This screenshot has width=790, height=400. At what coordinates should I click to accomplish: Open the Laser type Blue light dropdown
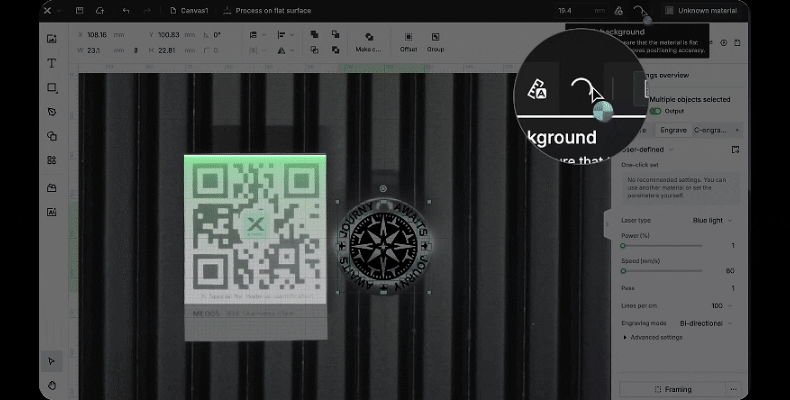[x=712, y=220]
